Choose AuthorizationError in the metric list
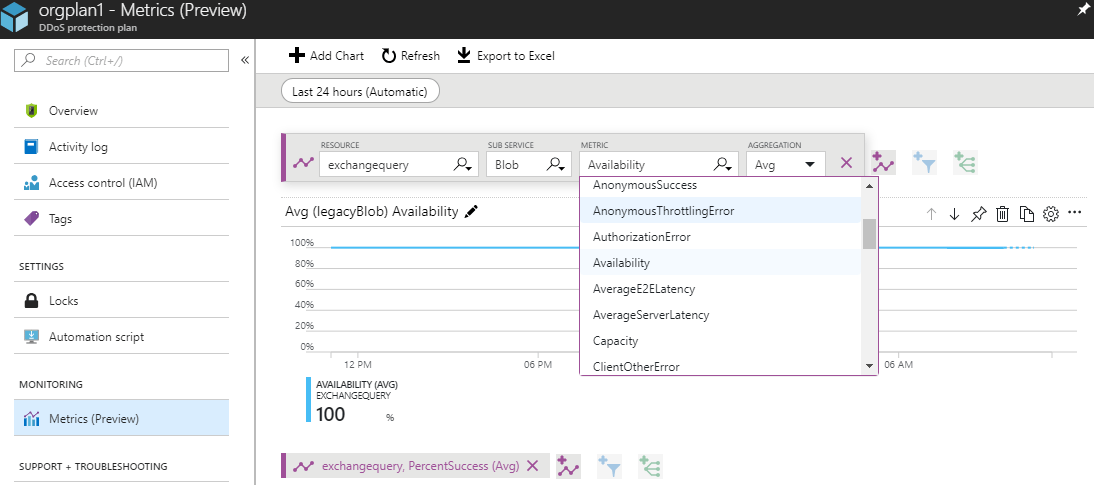The width and height of the screenshot is (1094, 485). coord(721,237)
